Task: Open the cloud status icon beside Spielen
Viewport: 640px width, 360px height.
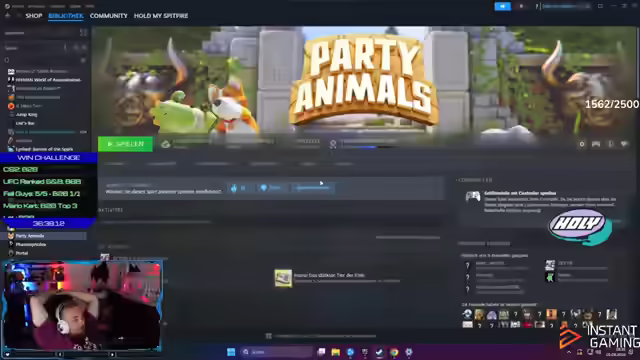Action: pos(165,144)
